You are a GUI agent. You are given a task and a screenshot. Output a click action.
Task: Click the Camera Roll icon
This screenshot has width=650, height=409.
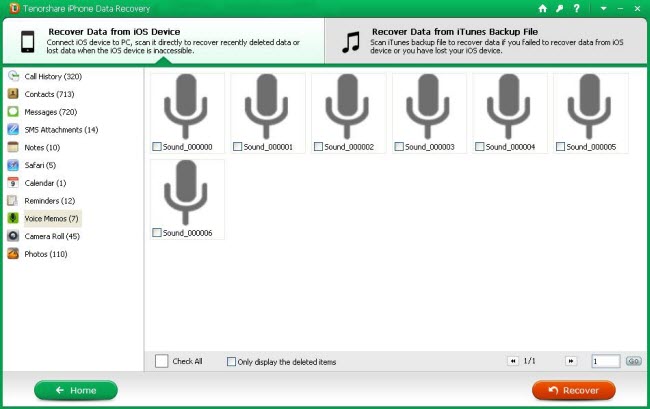[13, 236]
